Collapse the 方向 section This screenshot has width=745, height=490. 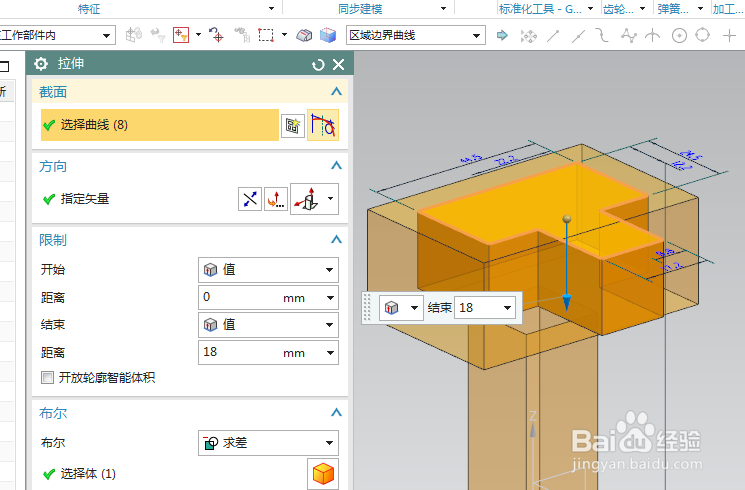(x=336, y=166)
